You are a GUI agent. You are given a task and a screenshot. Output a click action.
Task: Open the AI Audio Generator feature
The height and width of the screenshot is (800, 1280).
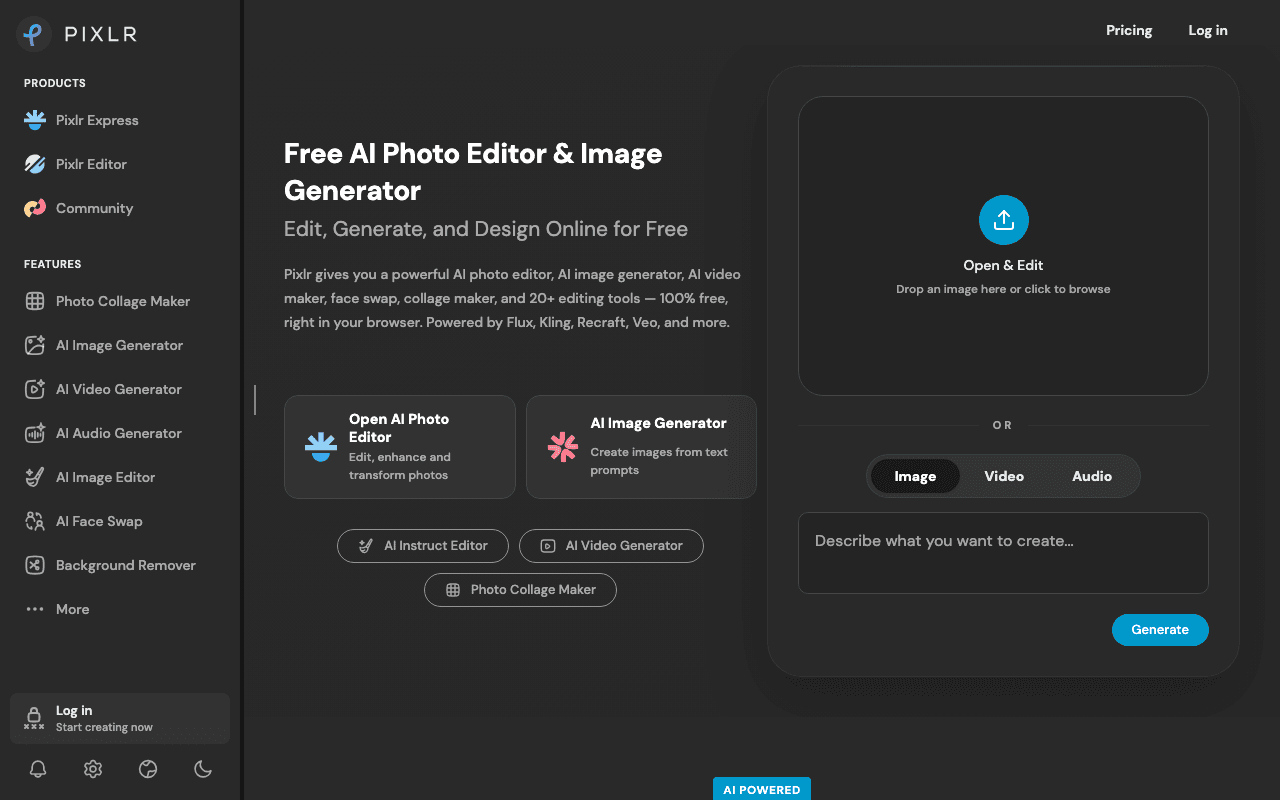[103, 433]
